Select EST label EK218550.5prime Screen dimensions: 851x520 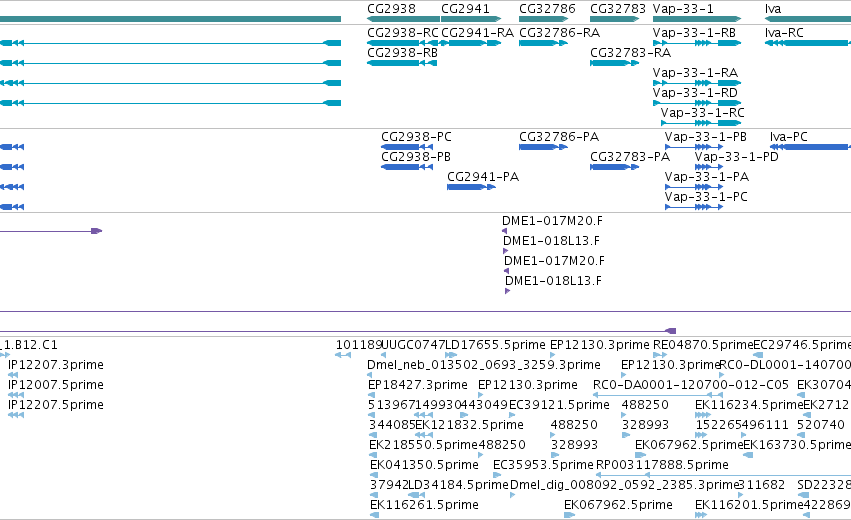tap(423, 445)
